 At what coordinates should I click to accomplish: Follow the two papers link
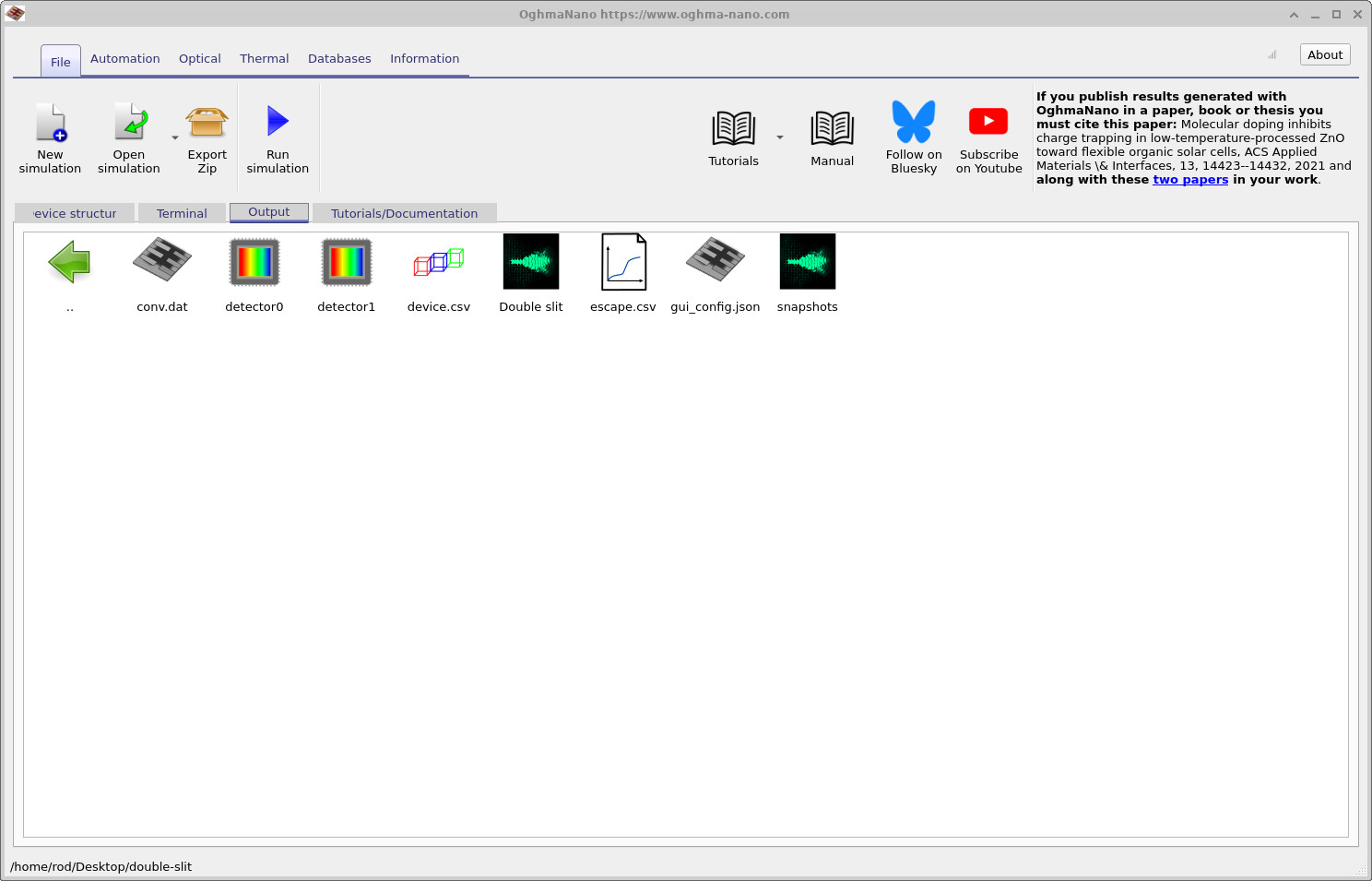(1189, 179)
